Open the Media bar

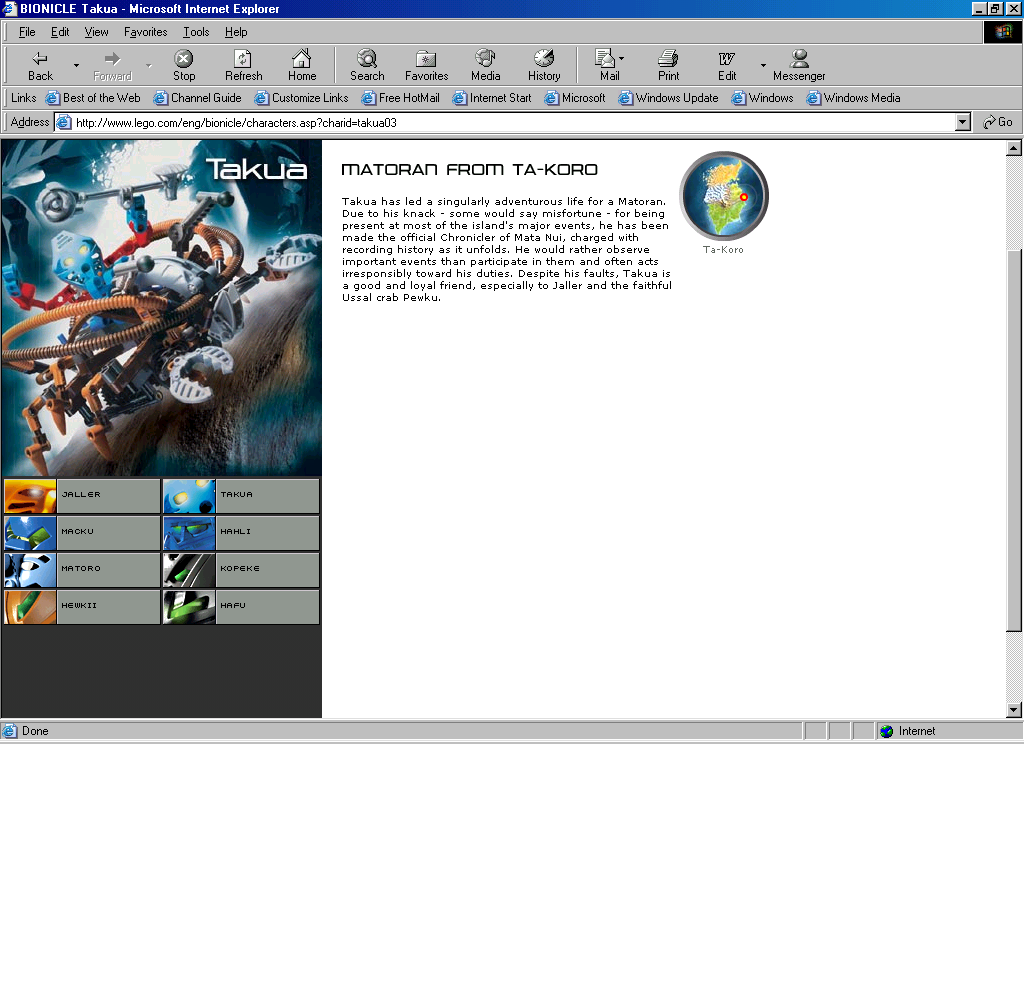pos(485,65)
